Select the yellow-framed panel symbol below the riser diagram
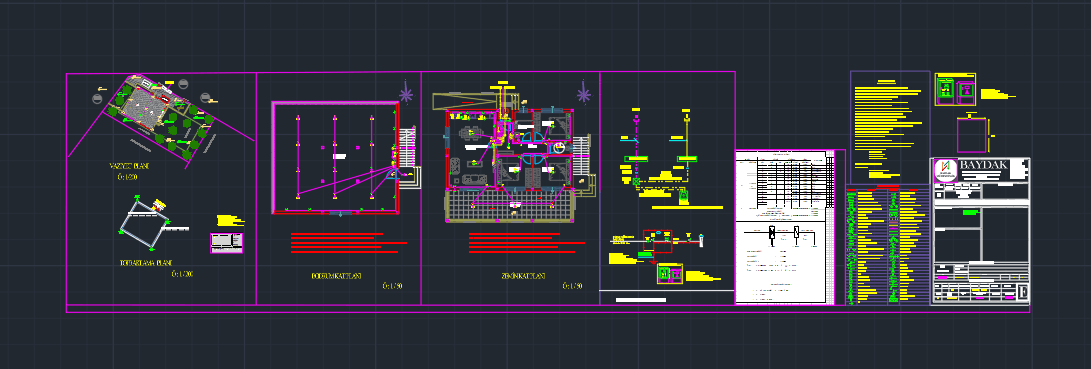 coord(670,273)
